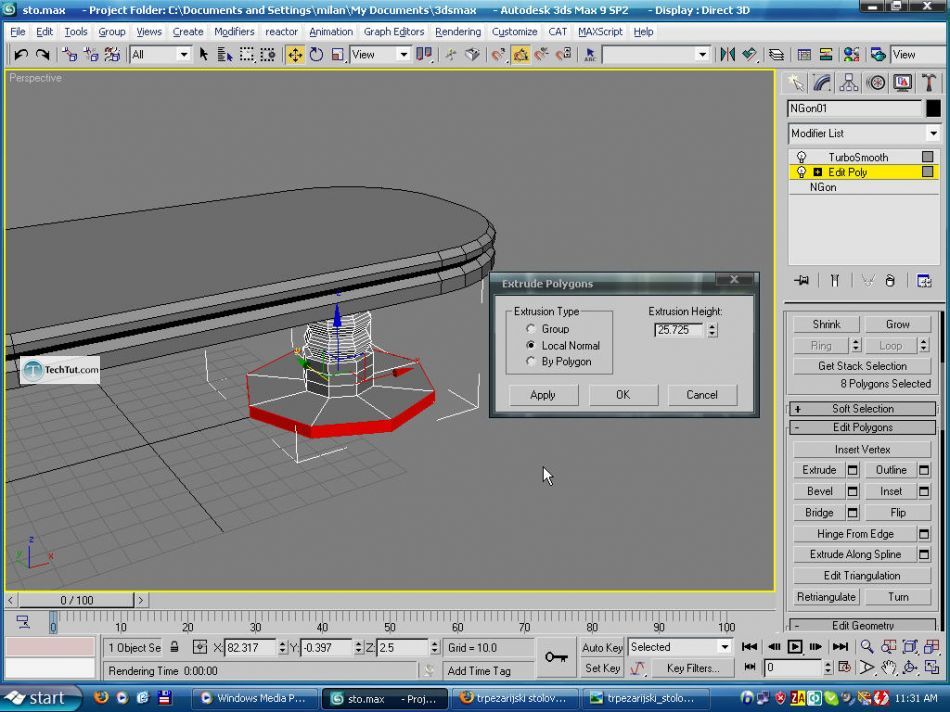Activate Select and Move tool
950x712 pixels.
[x=295, y=55]
